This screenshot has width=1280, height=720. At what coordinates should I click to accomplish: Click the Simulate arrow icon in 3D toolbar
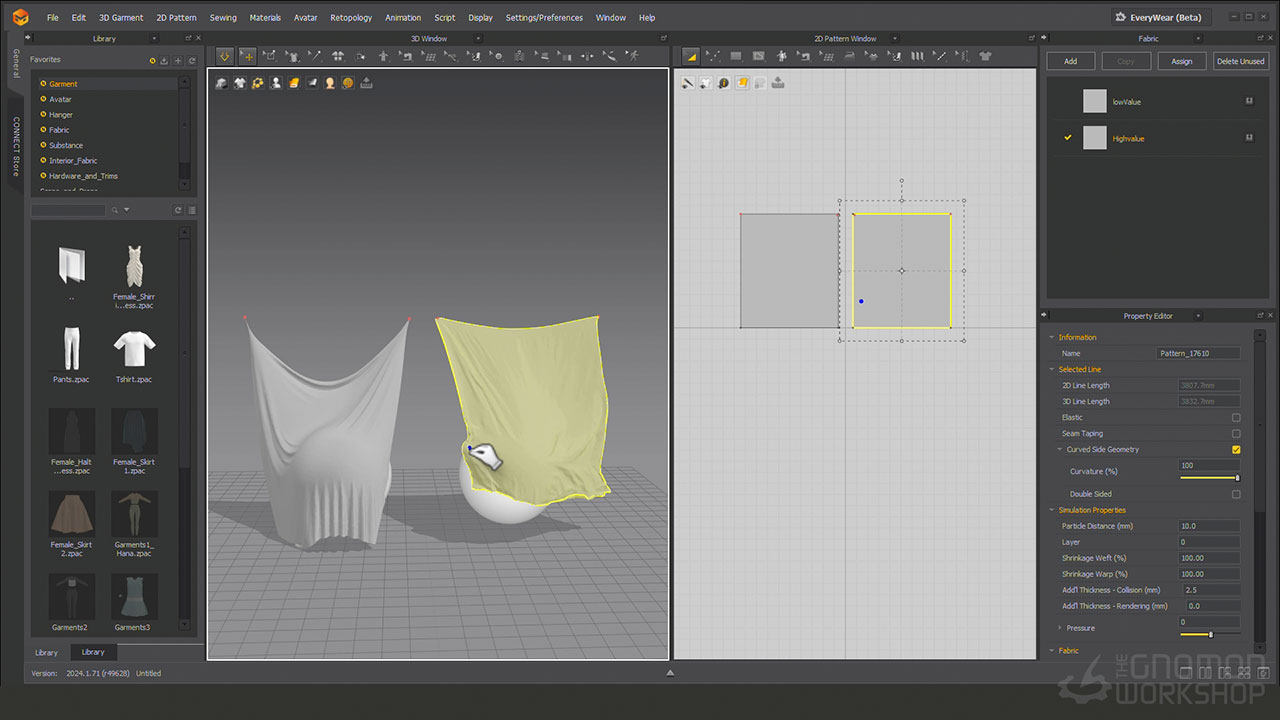coord(225,57)
